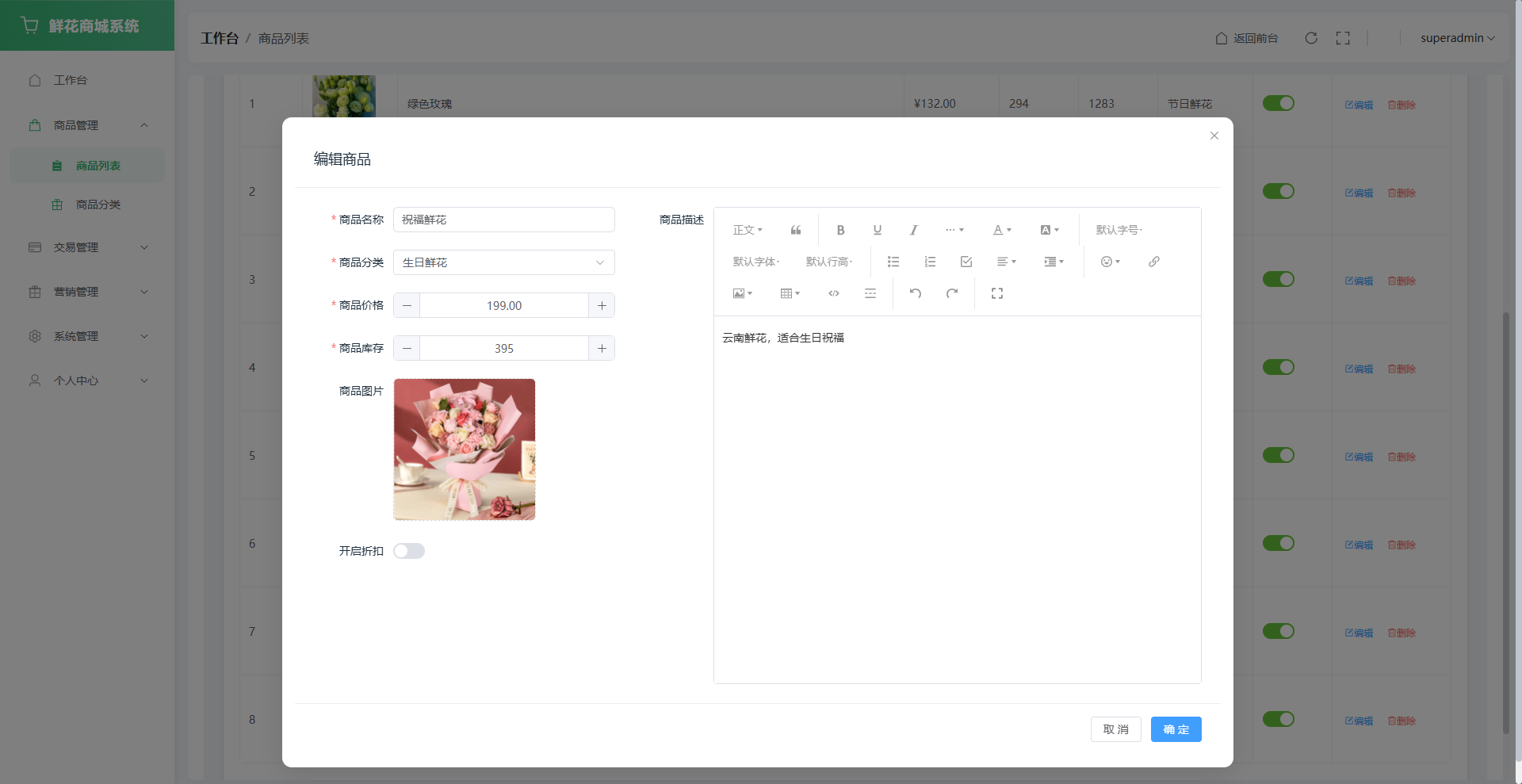Toggle the status switch for 绿色玫瑰
Image resolution: width=1522 pixels, height=784 pixels.
click(x=1278, y=103)
